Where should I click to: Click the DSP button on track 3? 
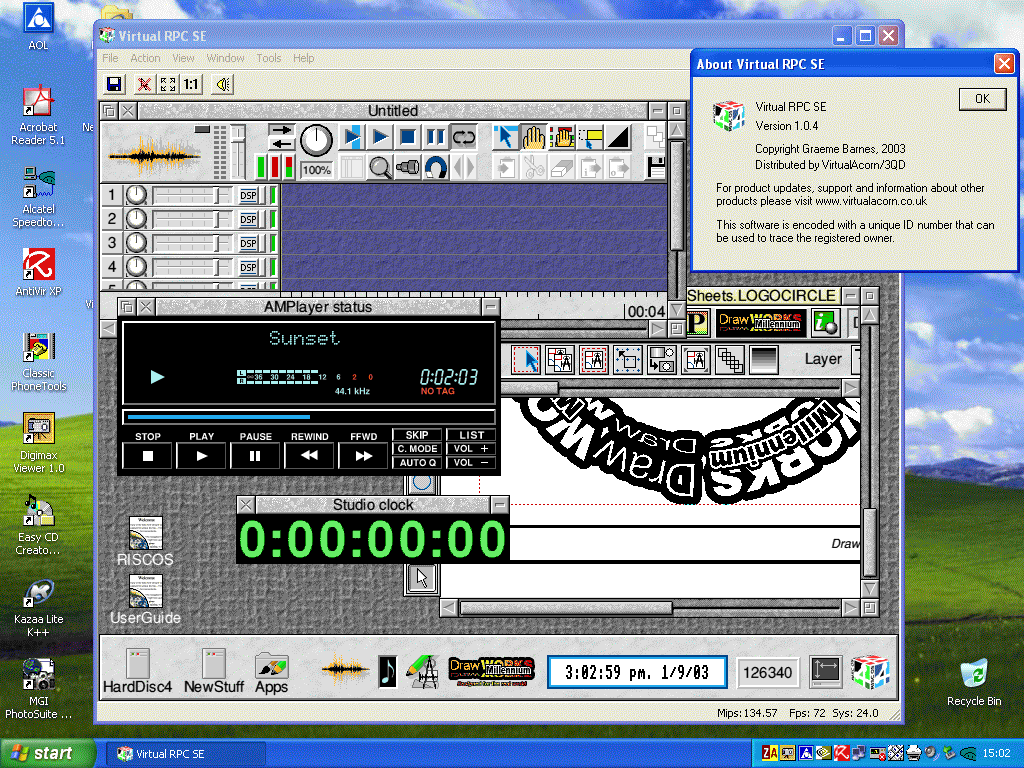(248, 244)
